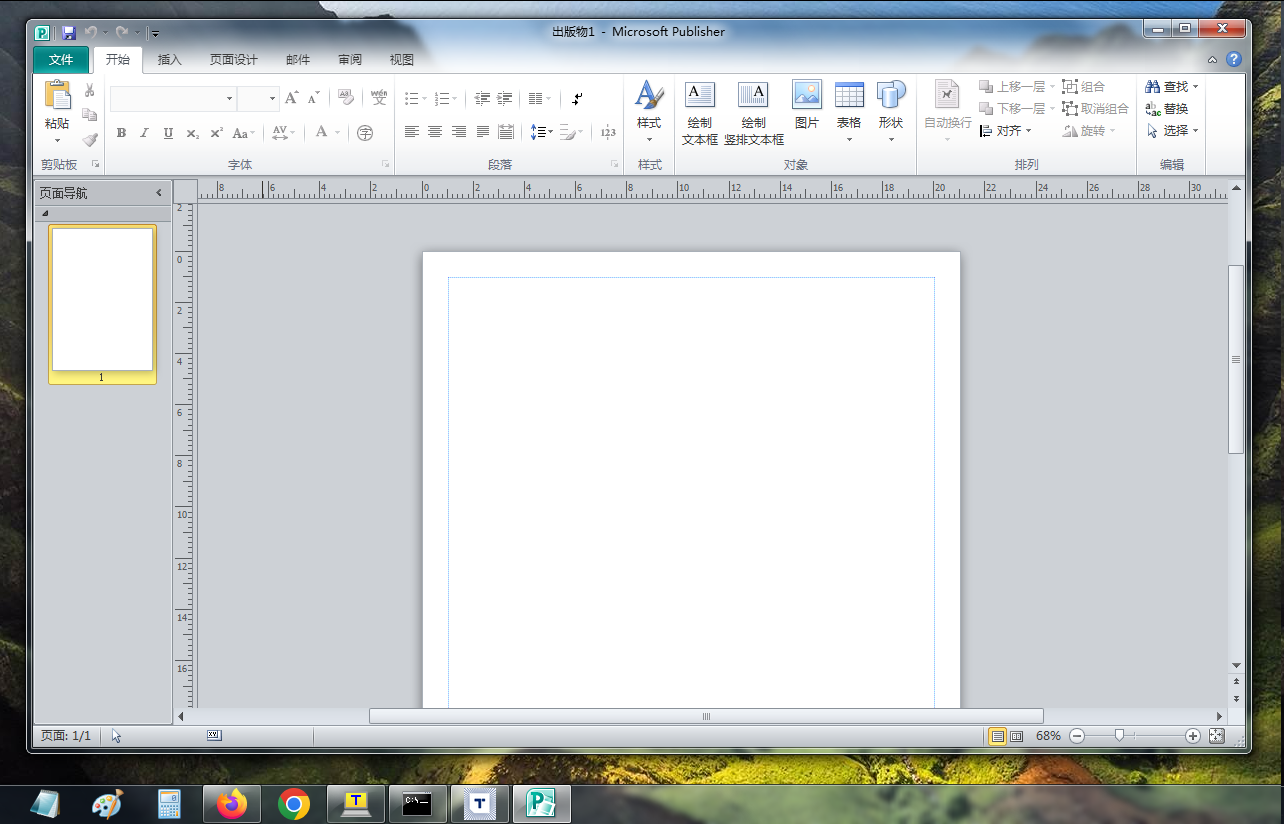The image size is (1284, 824).
Task: Switch to the Insert (插入) tab
Action: click(170, 60)
